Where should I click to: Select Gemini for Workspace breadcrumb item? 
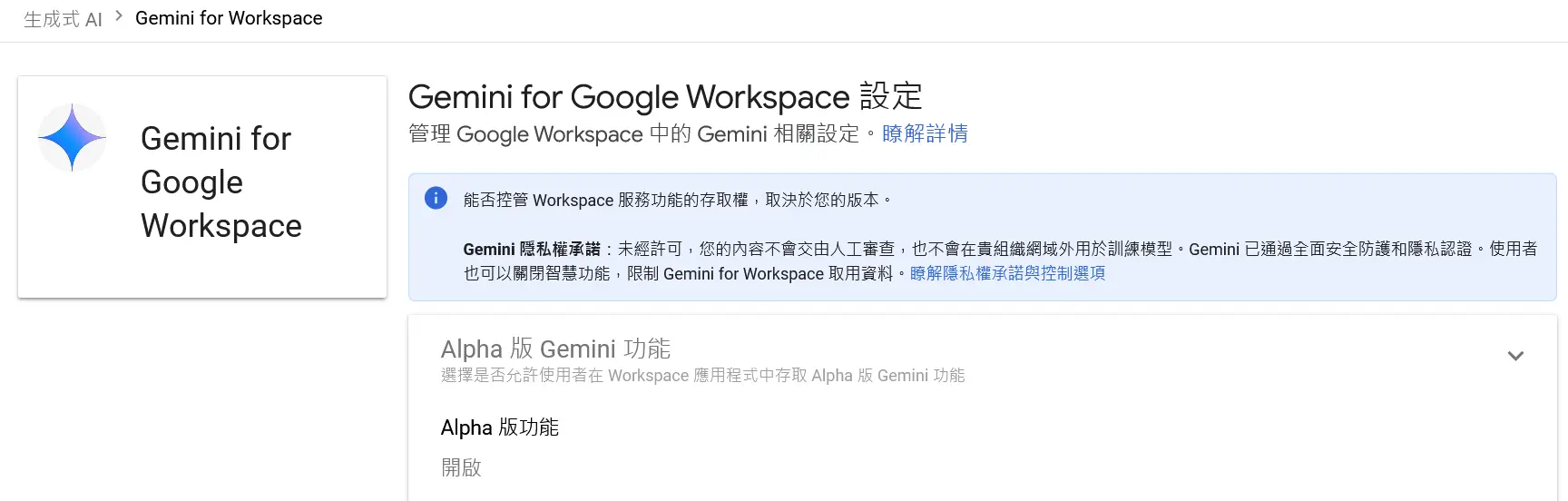coord(229,18)
